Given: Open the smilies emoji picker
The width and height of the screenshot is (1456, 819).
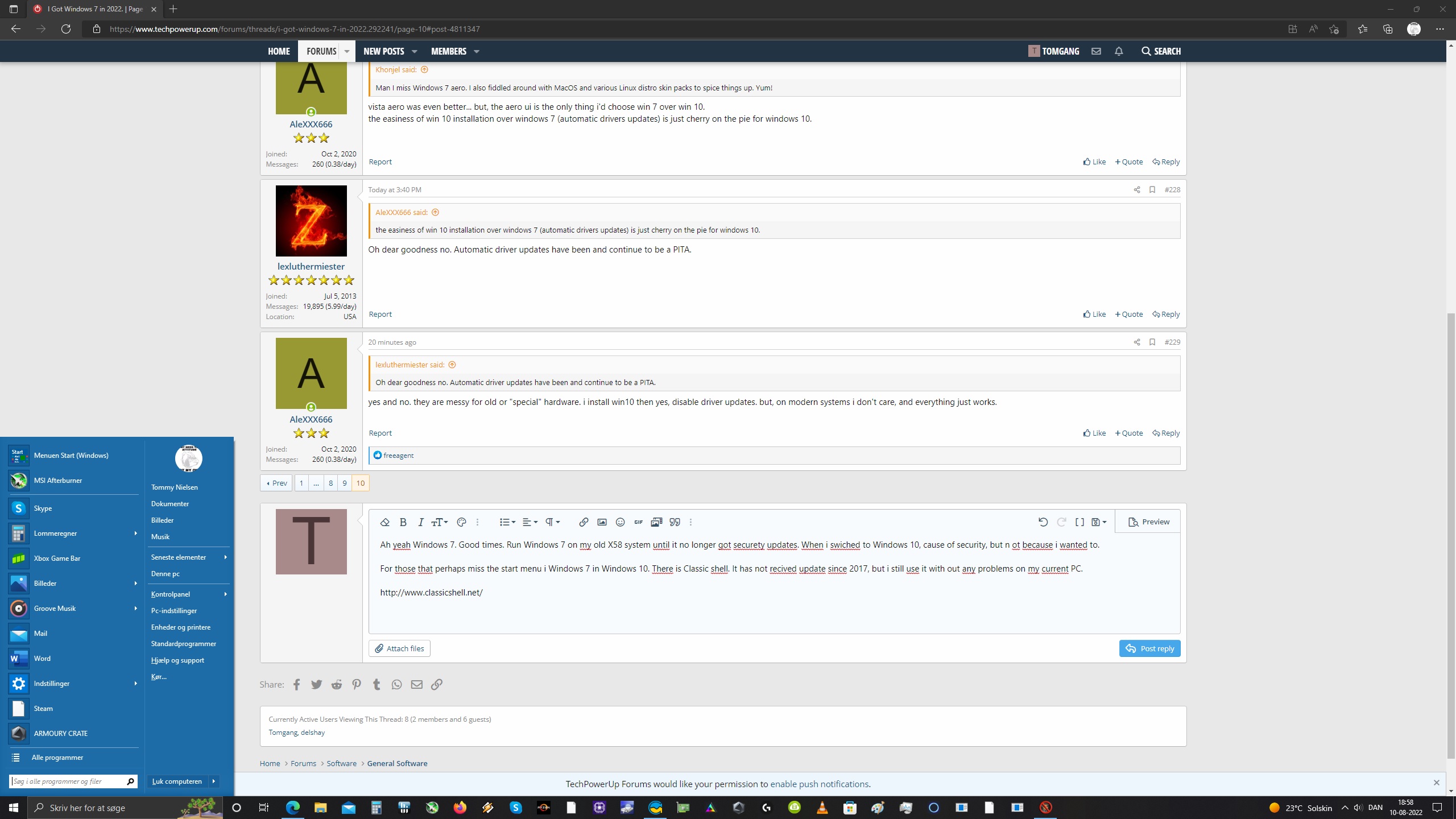Looking at the screenshot, I should [620, 522].
